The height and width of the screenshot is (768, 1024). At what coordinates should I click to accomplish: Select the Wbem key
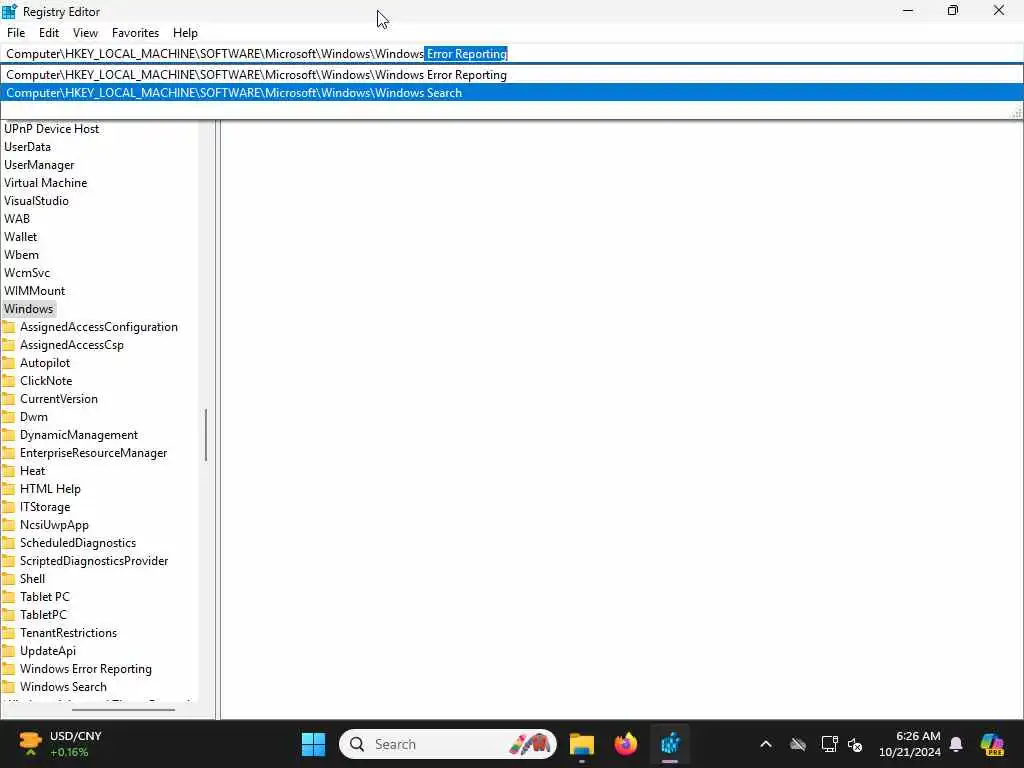22,255
